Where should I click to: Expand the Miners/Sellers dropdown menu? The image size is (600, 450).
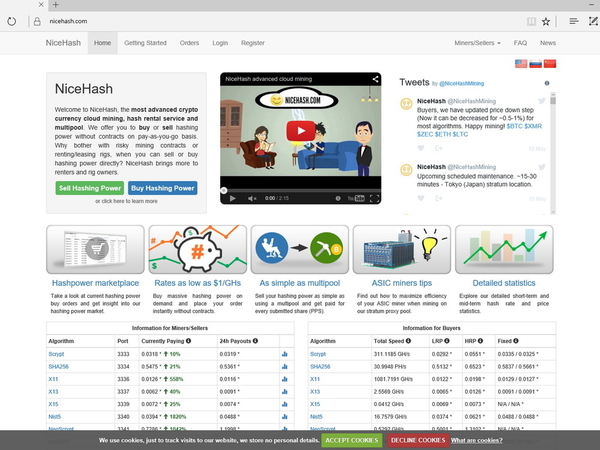coord(477,43)
